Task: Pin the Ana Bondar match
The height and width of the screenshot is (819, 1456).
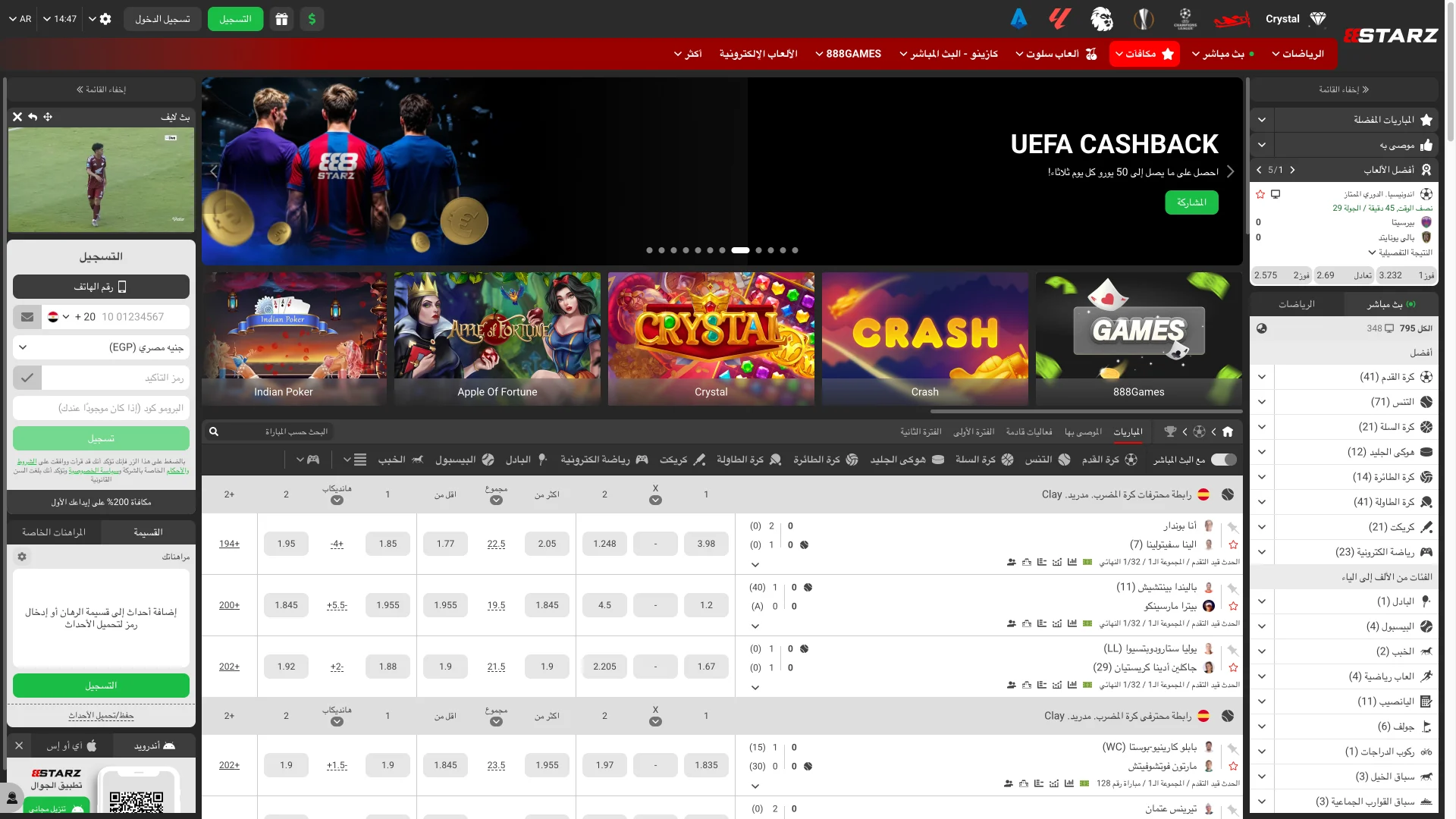Action: [1233, 527]
